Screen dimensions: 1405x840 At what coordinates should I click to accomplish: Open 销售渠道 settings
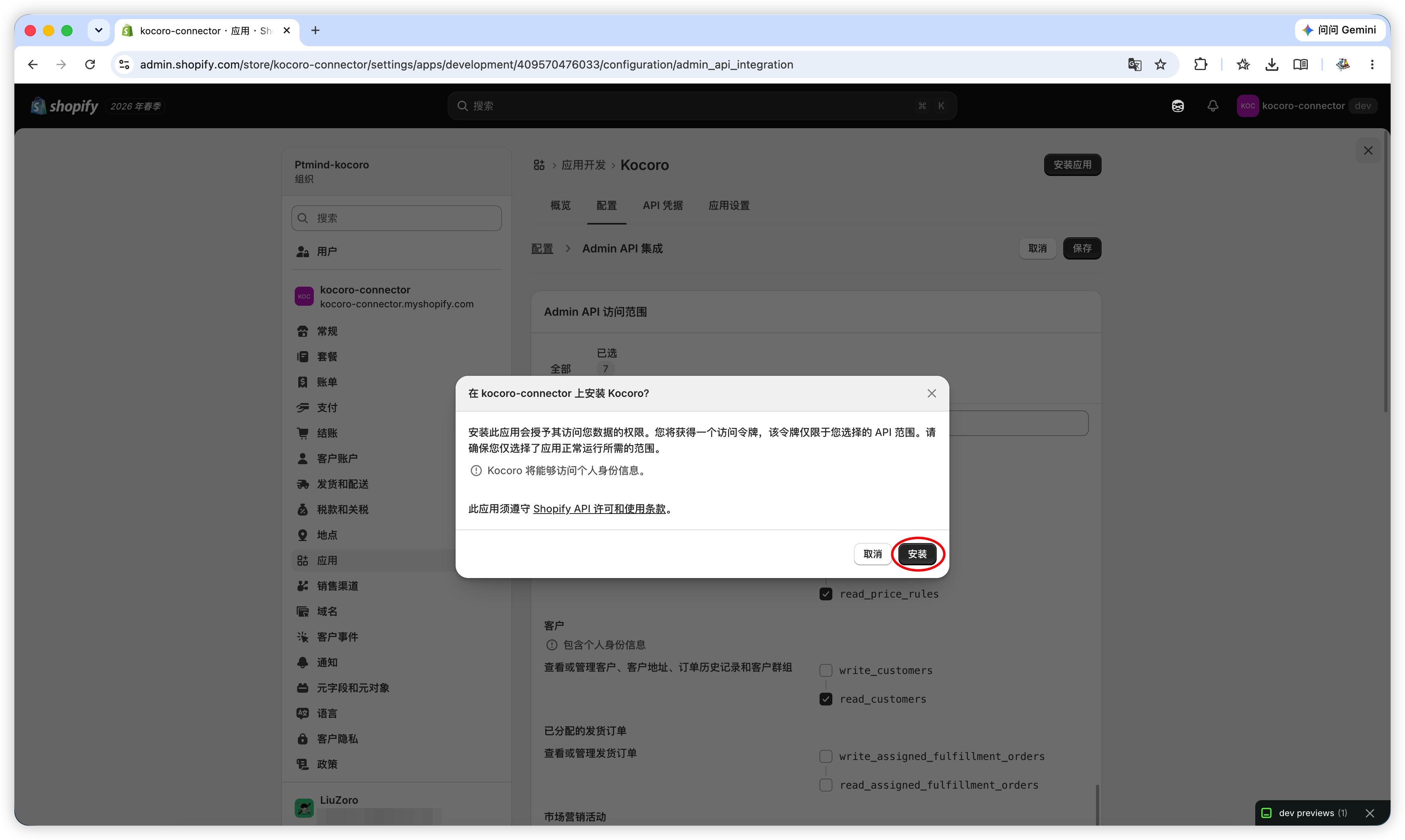396,586
